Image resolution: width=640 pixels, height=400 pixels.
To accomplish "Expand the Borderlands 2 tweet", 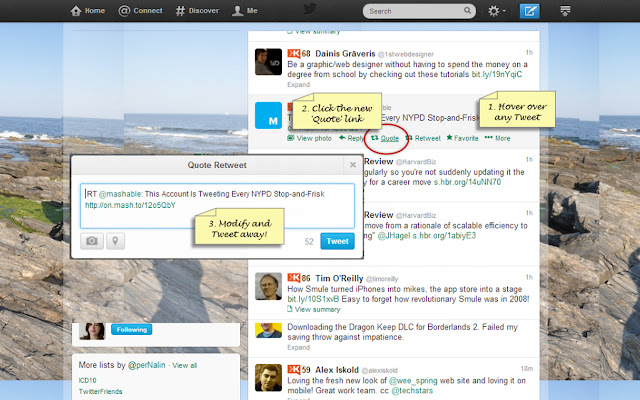I will tap(298, 347).
